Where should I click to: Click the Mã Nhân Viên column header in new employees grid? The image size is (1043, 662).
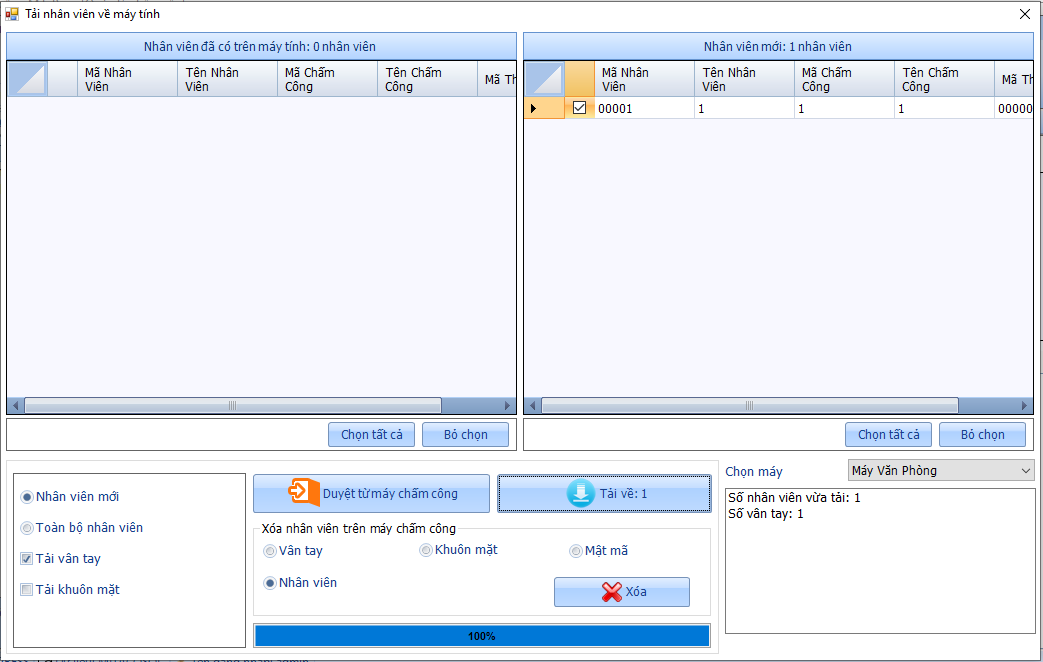[x=643, y=79]
